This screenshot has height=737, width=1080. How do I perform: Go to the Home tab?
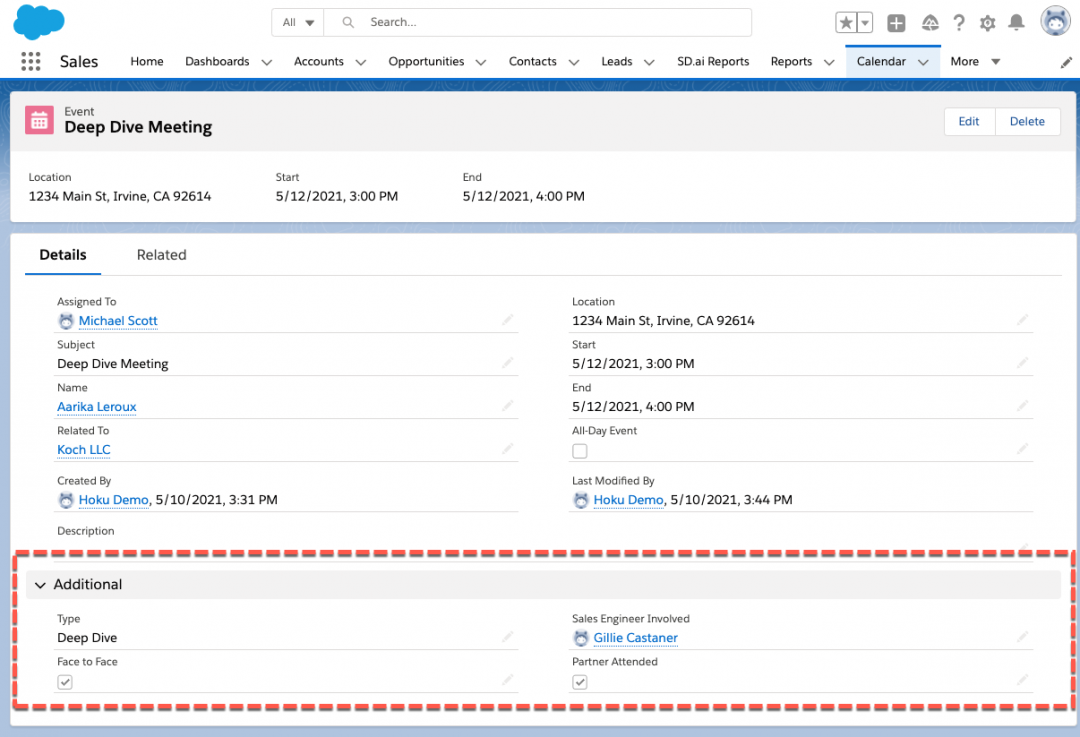coord(147,61)
